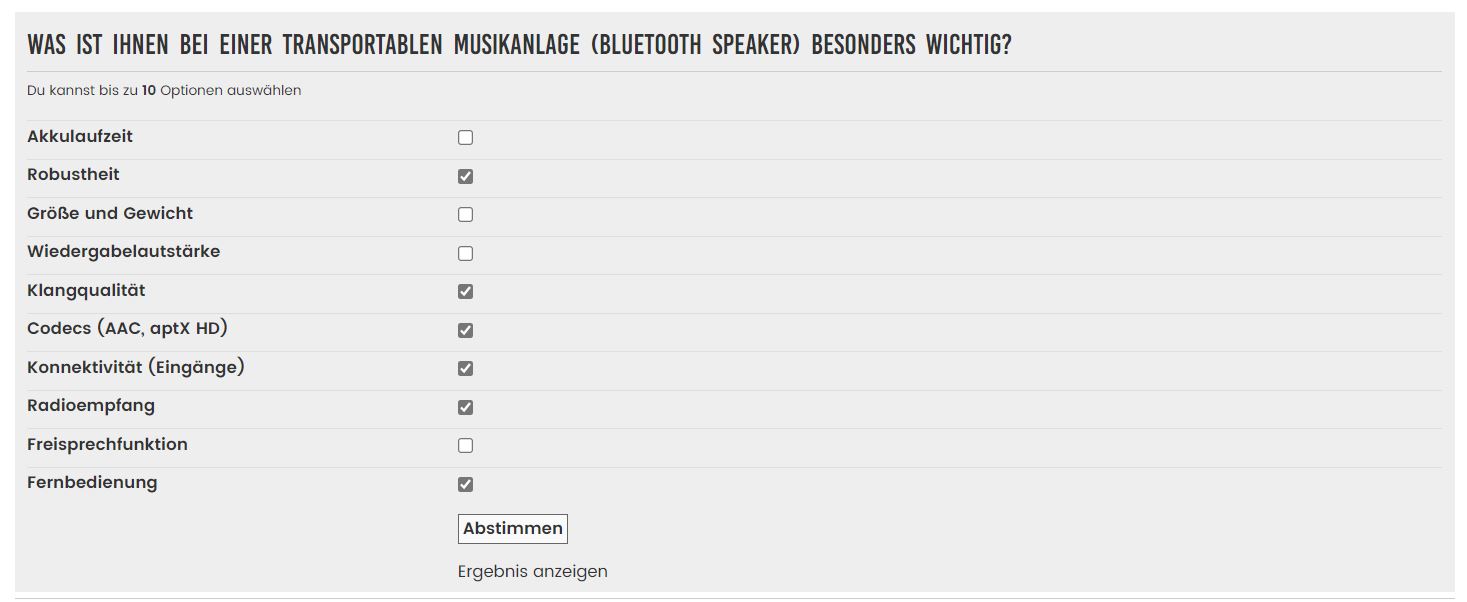Click the Radioempfang label text
Image resolution: width=1467 pixels, height=602 pixels.
point(91,406)
